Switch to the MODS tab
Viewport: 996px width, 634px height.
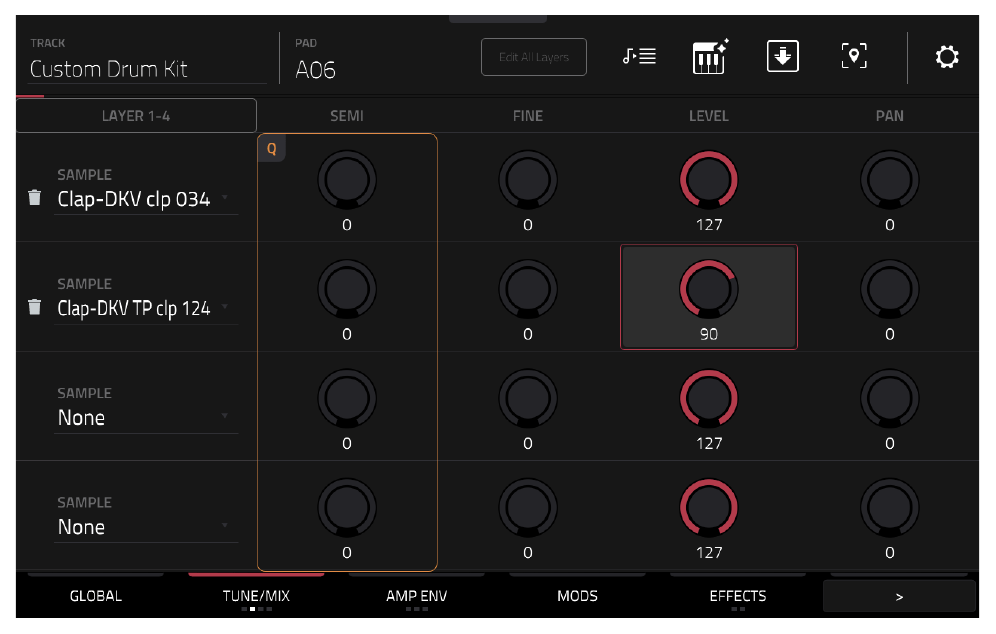577,596
